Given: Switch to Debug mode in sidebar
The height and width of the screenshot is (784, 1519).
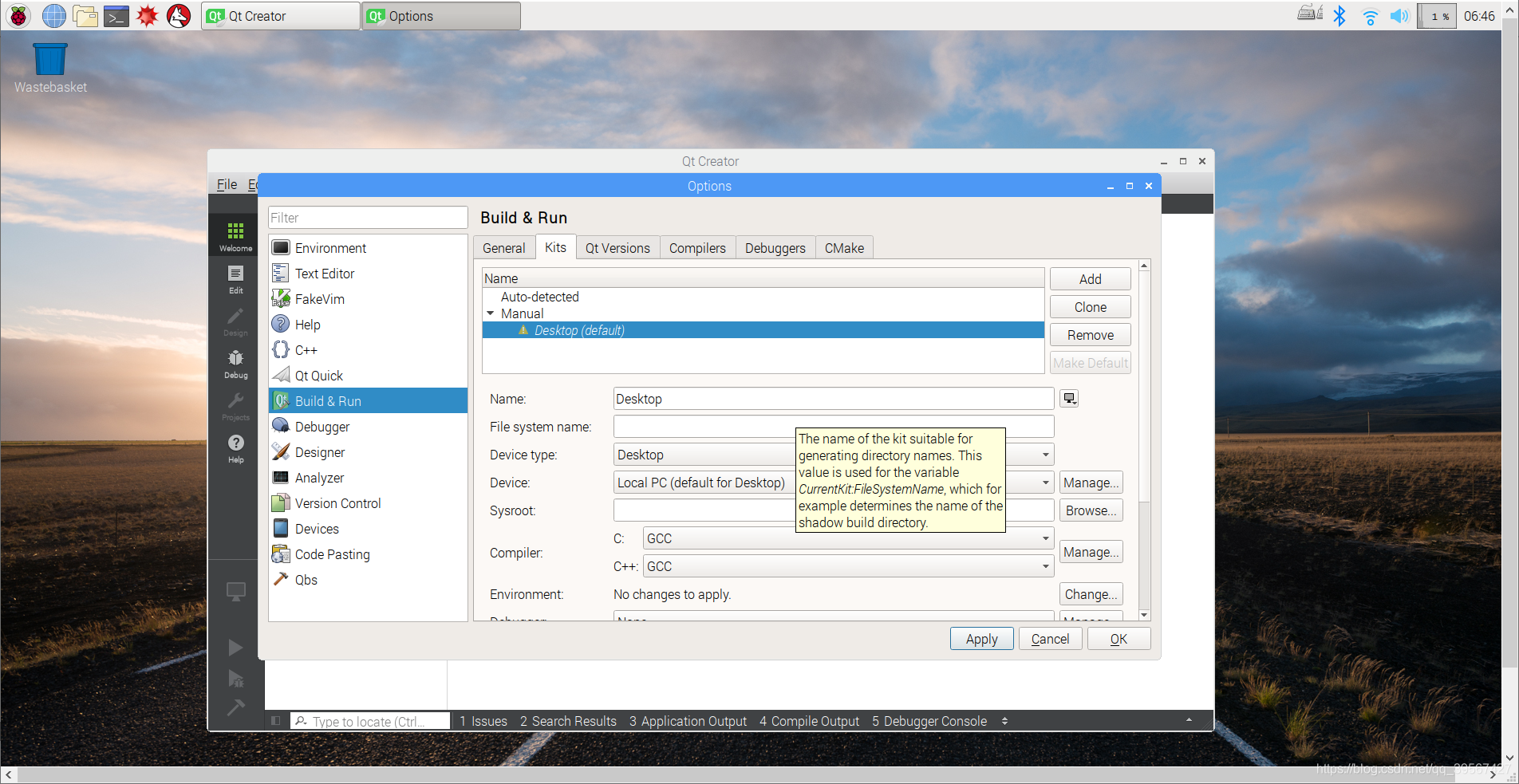Looking at the screenshot, I should point(235,364).
